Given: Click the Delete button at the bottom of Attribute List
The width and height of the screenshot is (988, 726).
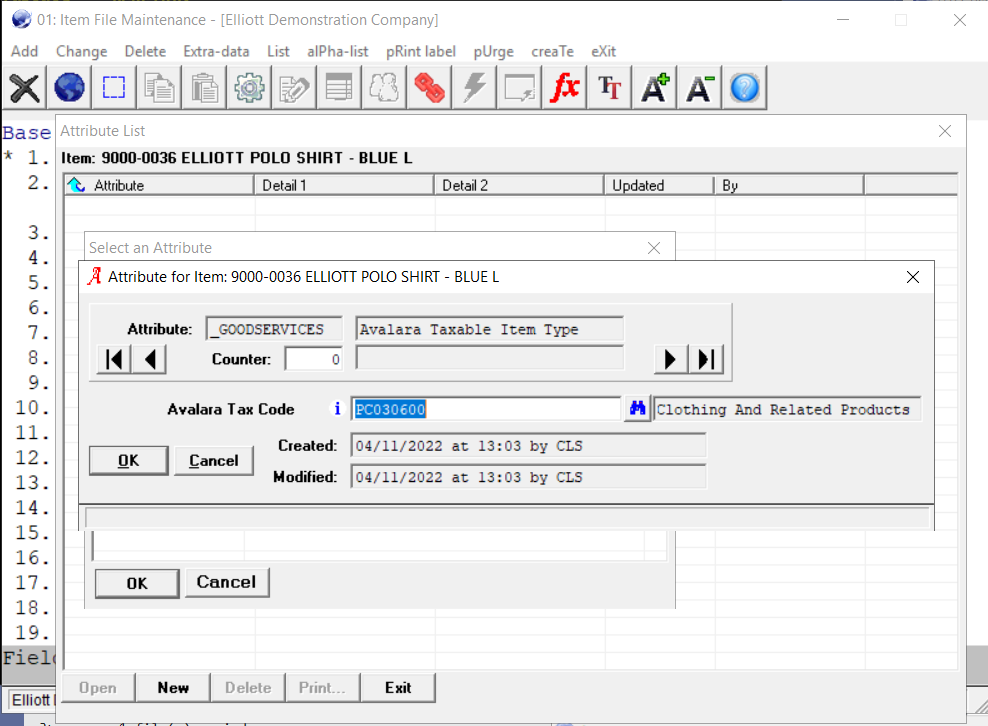Looking at the screenshot, I should point(248,688).
